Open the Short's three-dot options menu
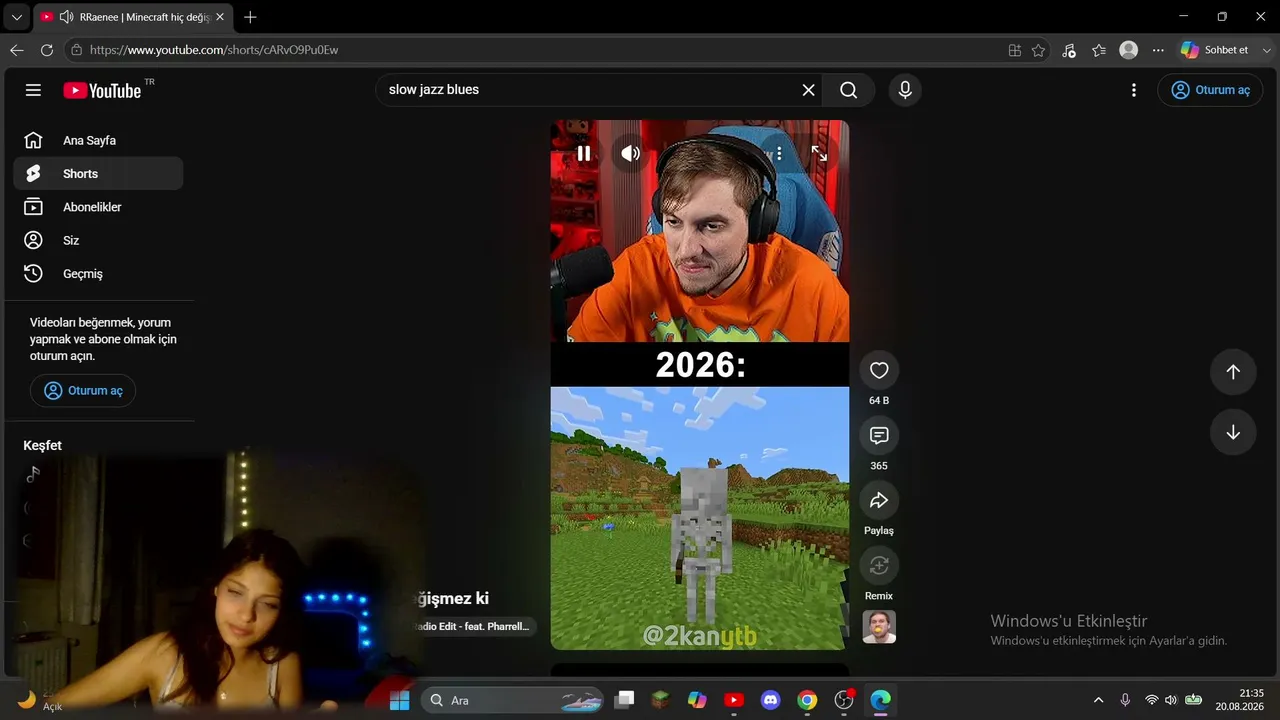1280x720 pixels. [779, 154]
